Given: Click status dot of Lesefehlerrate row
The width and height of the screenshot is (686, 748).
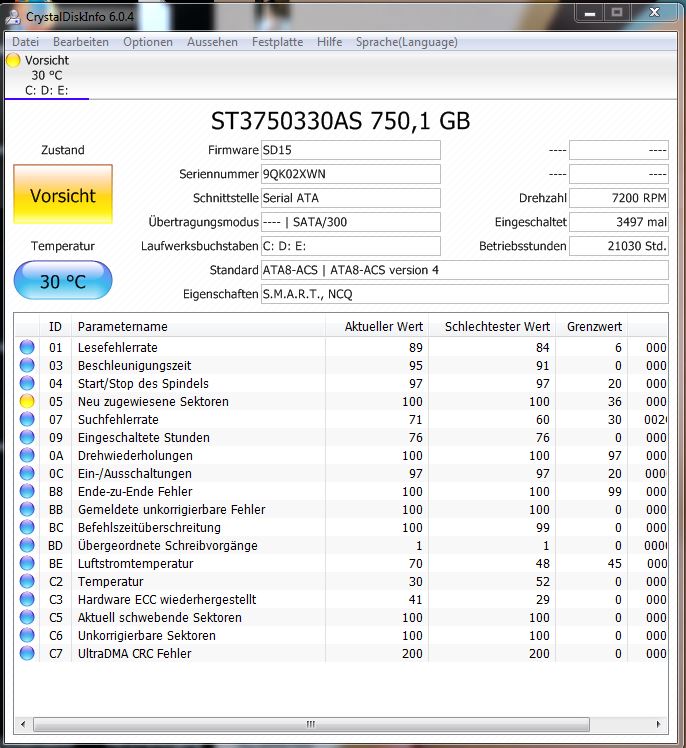Looking at the screenshot, I should coord(27,347).
